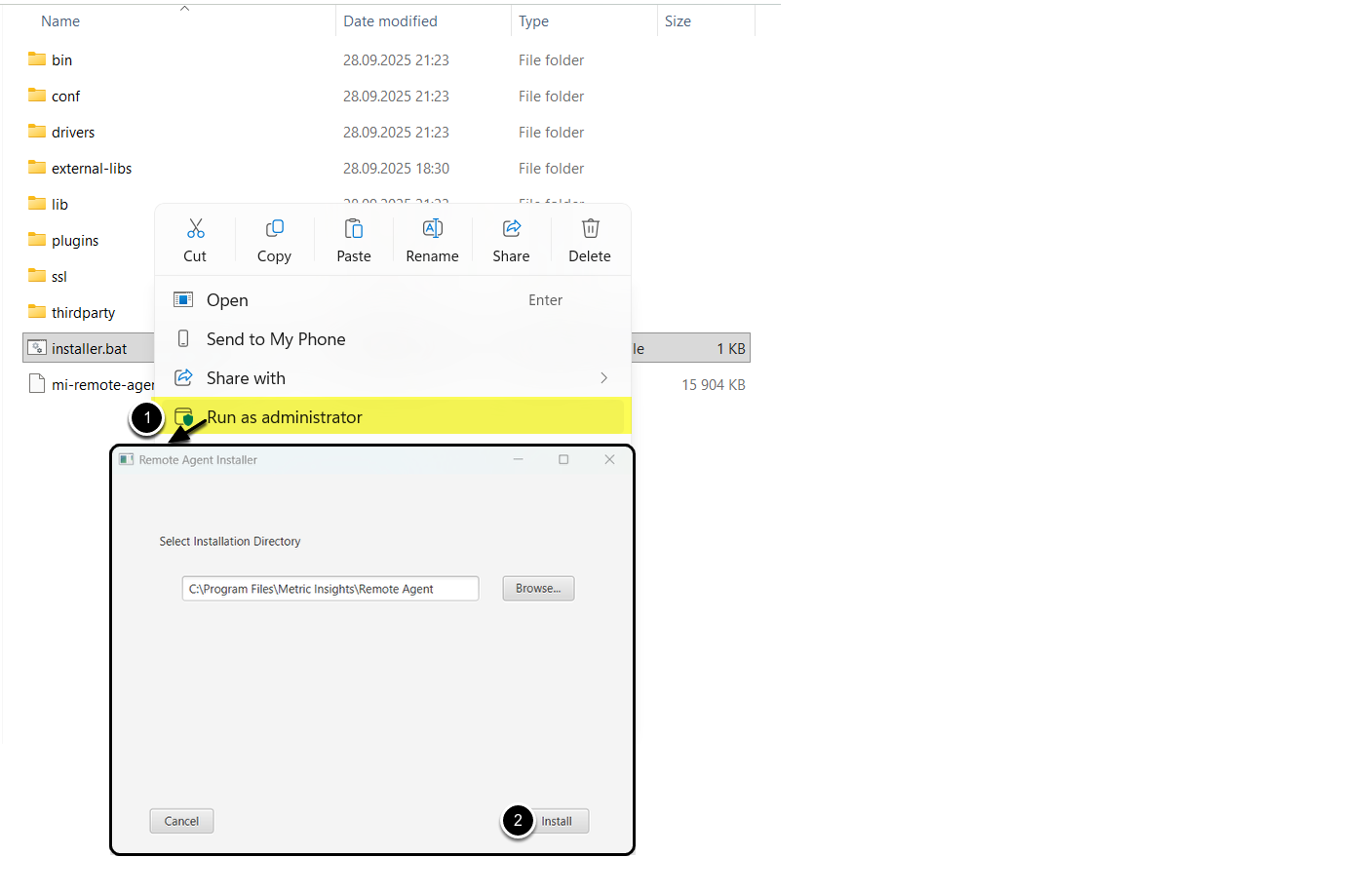
Task: Sort by the Size column header
Action: (x=678, y=21)
